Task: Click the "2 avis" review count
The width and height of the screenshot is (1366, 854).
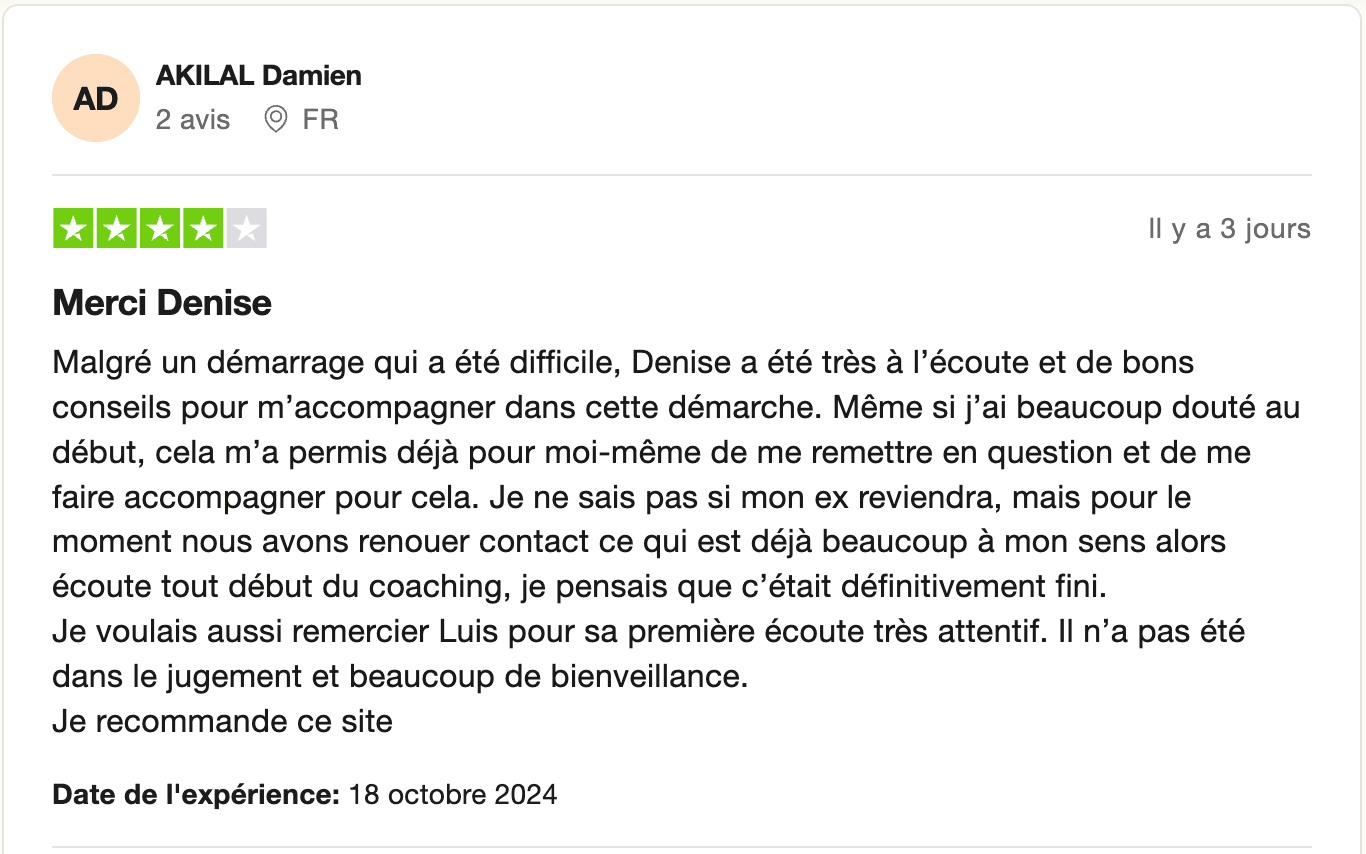Action: (193, 120)
